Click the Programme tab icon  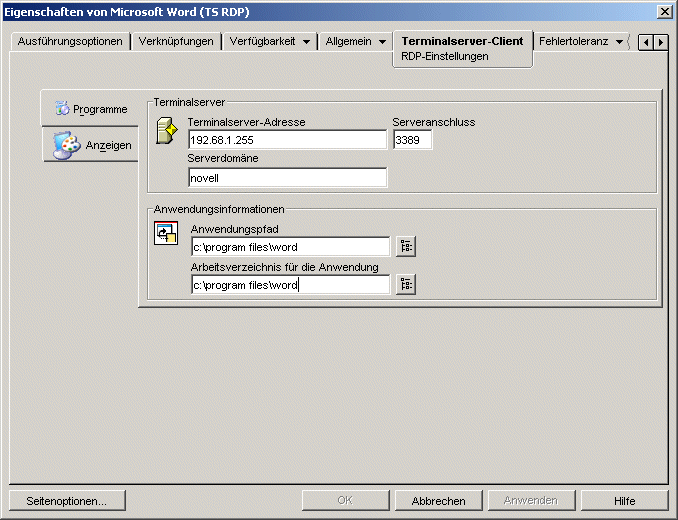point(62,108)
